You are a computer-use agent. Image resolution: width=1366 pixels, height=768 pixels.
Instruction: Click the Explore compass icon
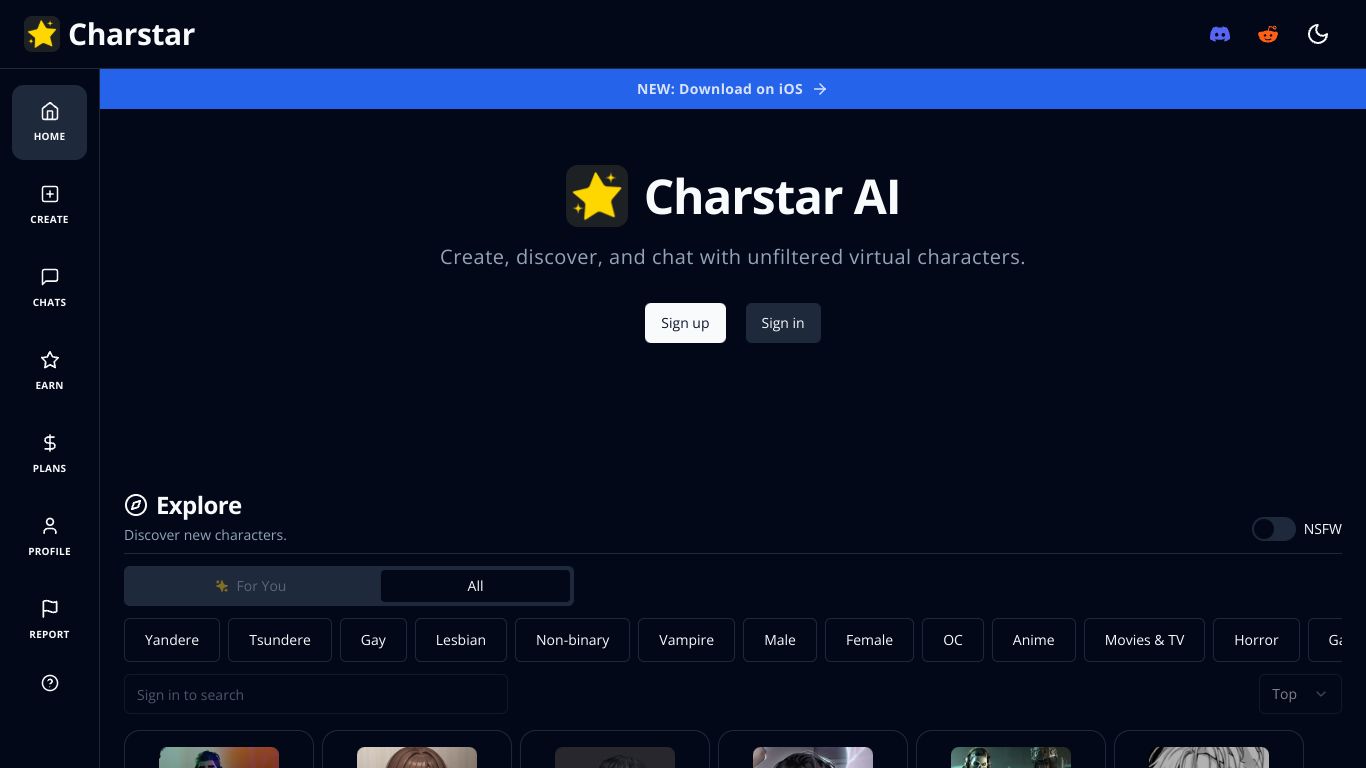point(135,505)
